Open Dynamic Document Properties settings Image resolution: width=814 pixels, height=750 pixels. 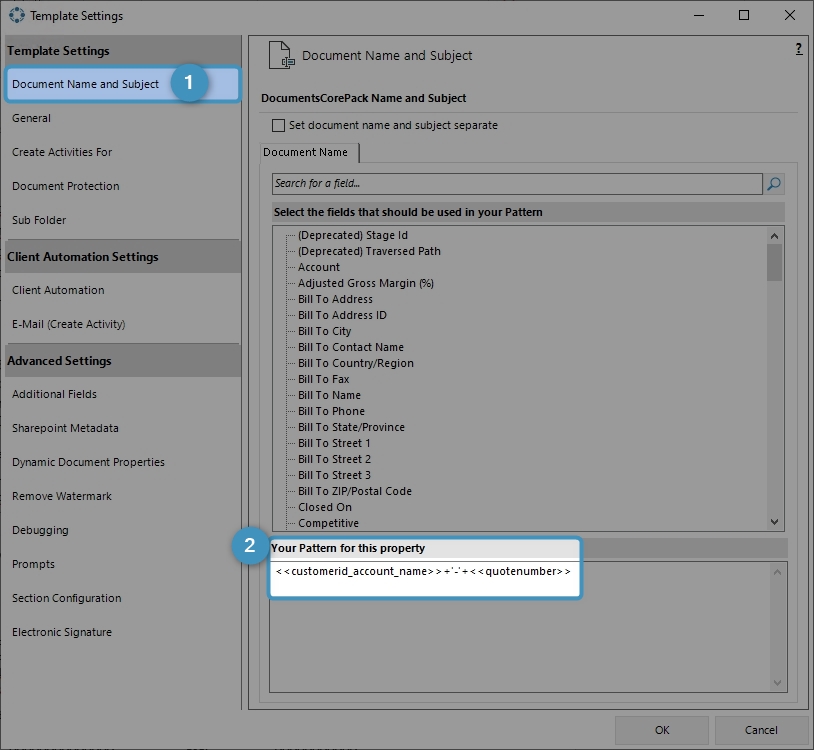pos(88,462)
